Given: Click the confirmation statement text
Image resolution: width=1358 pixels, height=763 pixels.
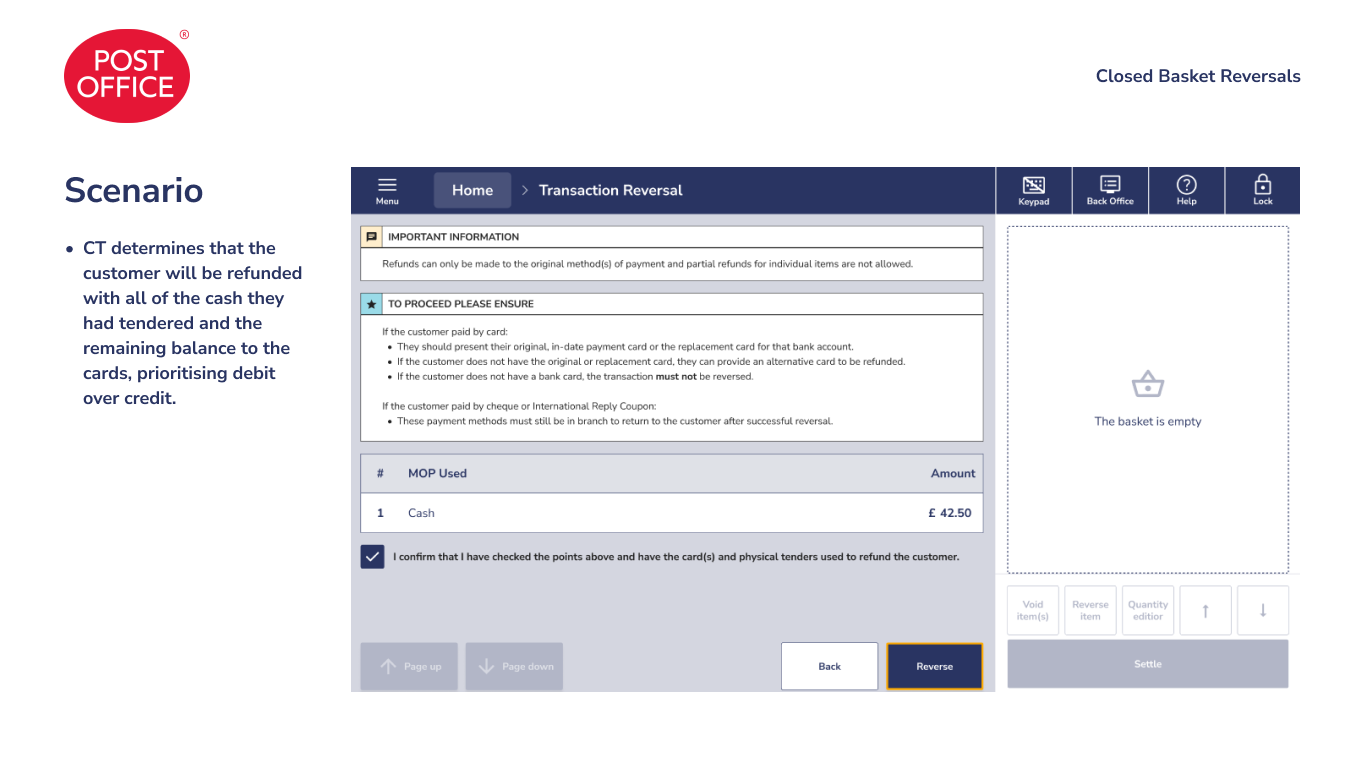Looking at the screenshot, I should point(676,557).
